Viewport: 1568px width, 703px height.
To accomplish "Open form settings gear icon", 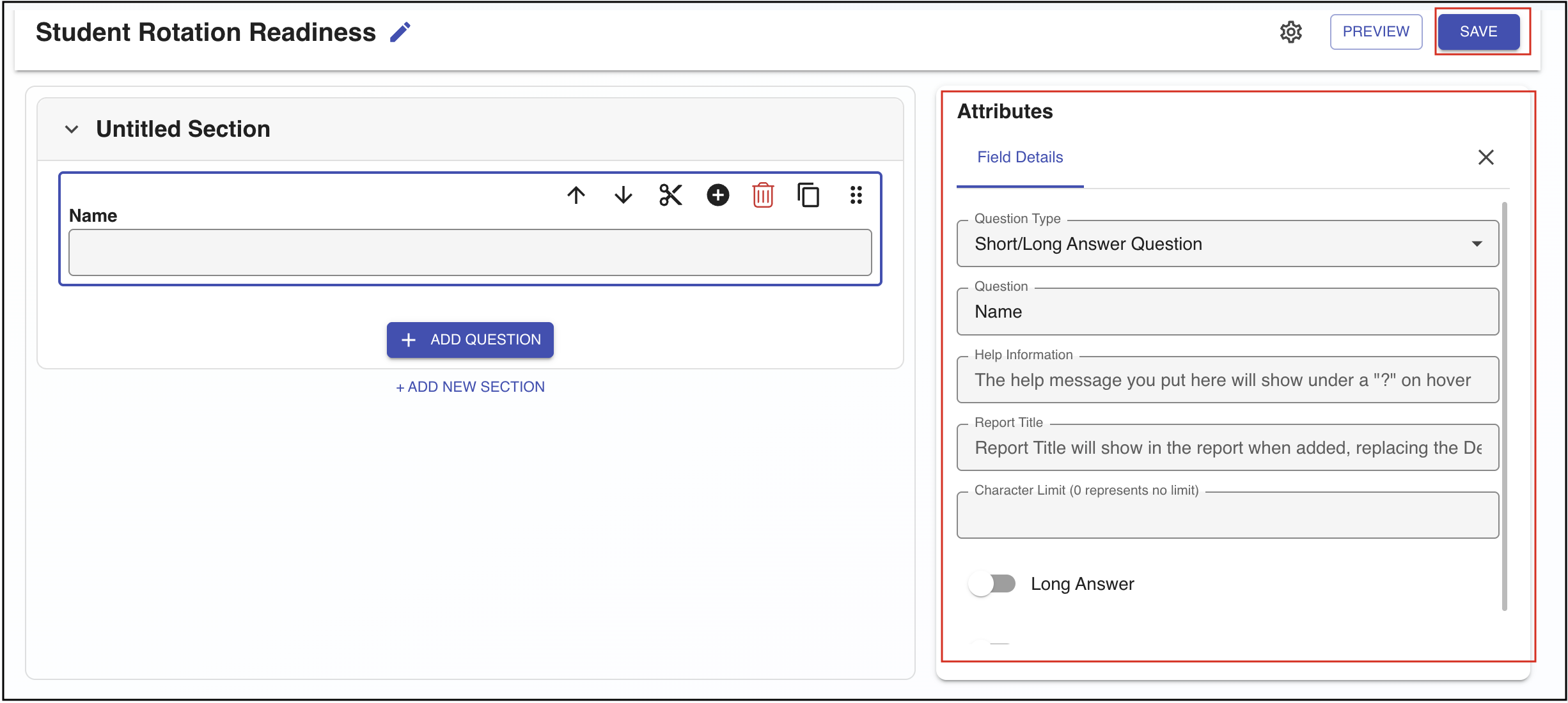I will [1290, 32].
